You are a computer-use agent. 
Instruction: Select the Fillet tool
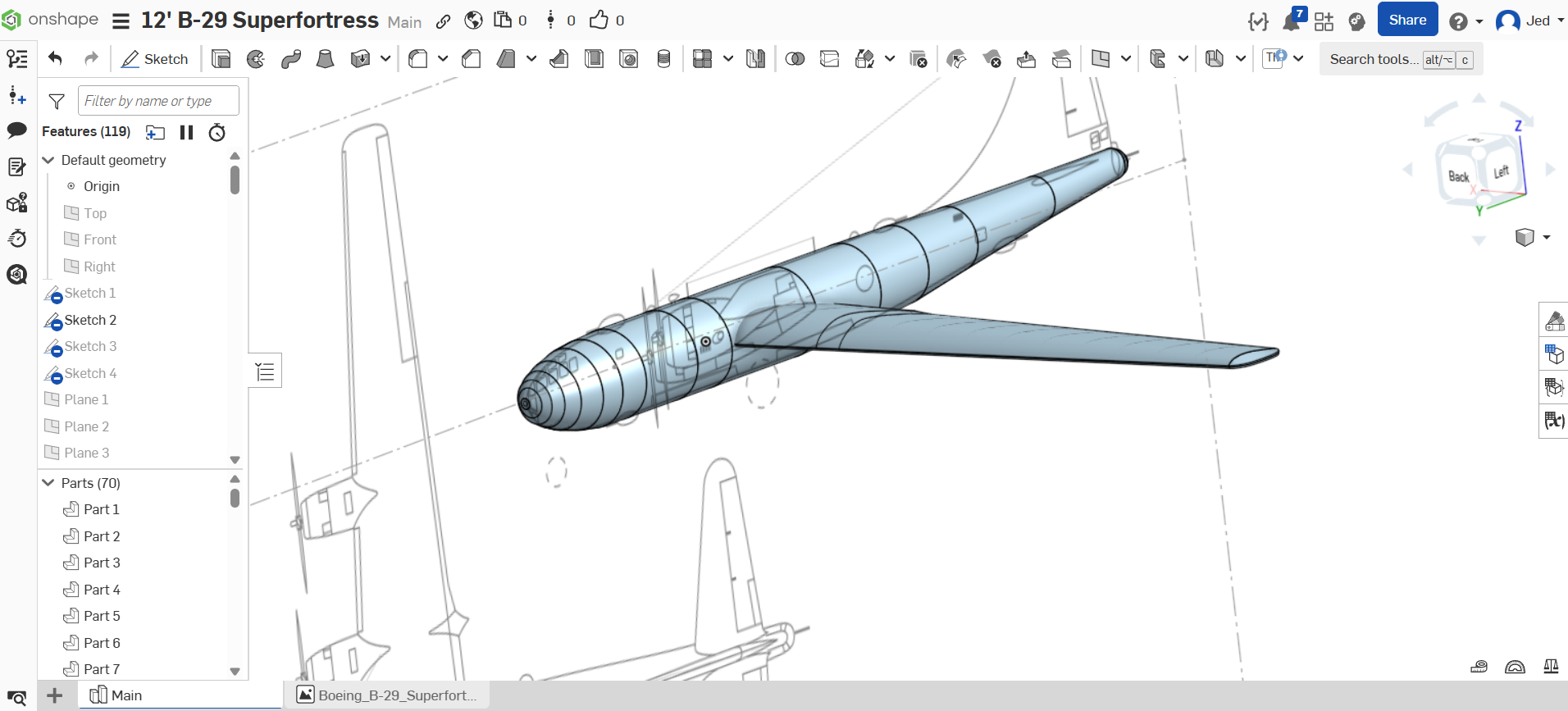coord(418,58)
